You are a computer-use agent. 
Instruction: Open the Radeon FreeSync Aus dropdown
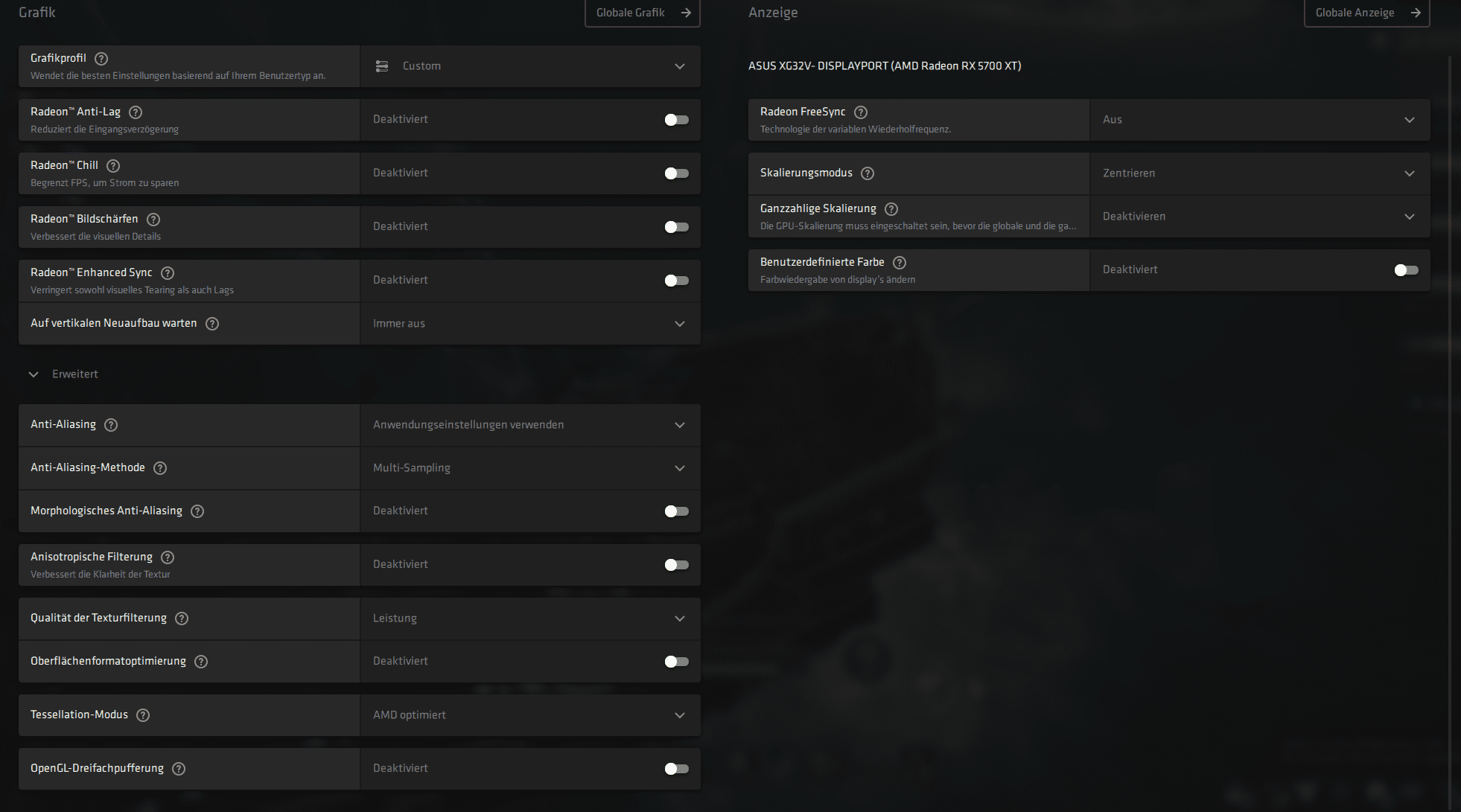point(1260,120)
